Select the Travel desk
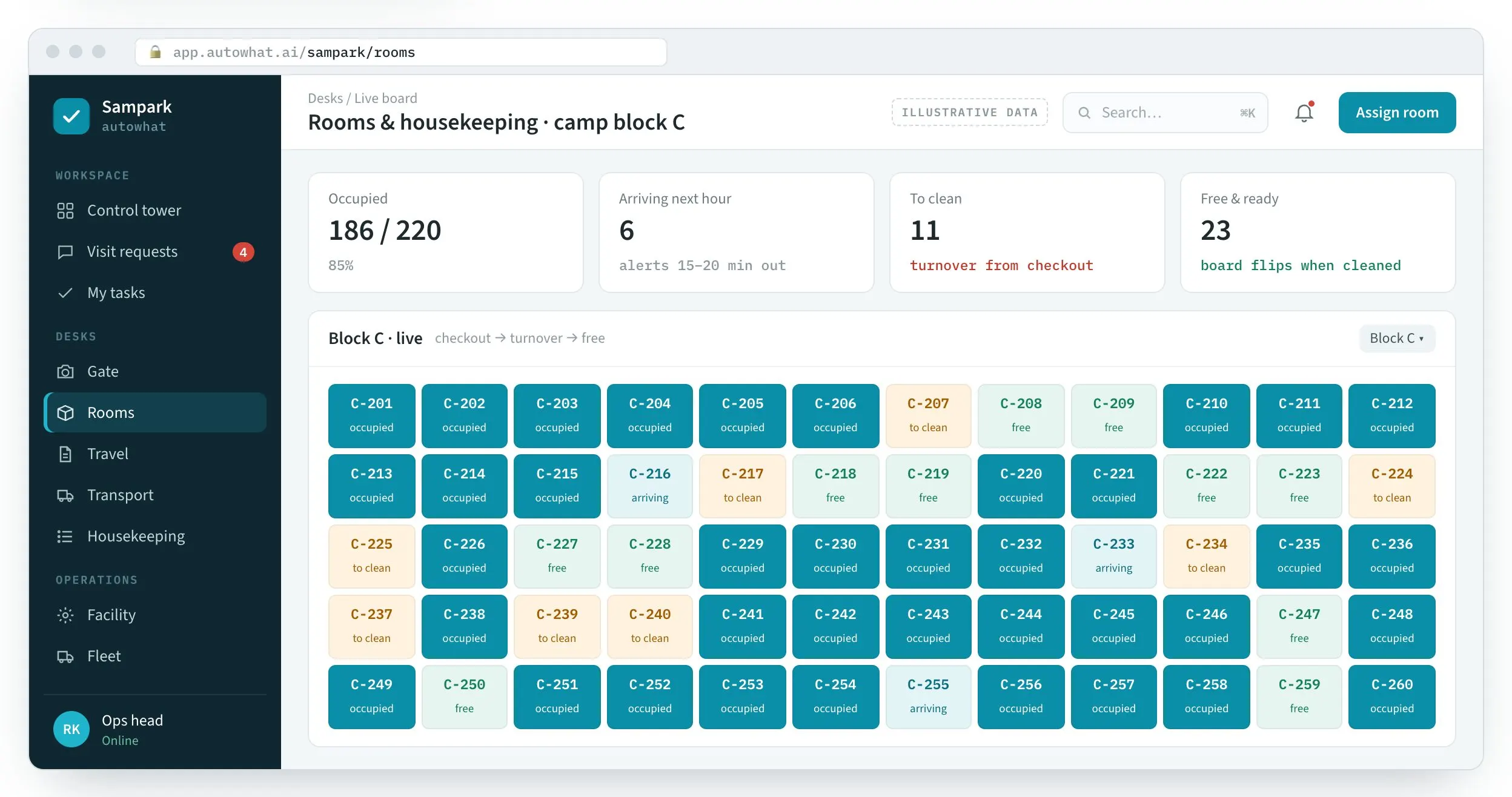 (x=155, y=454)
